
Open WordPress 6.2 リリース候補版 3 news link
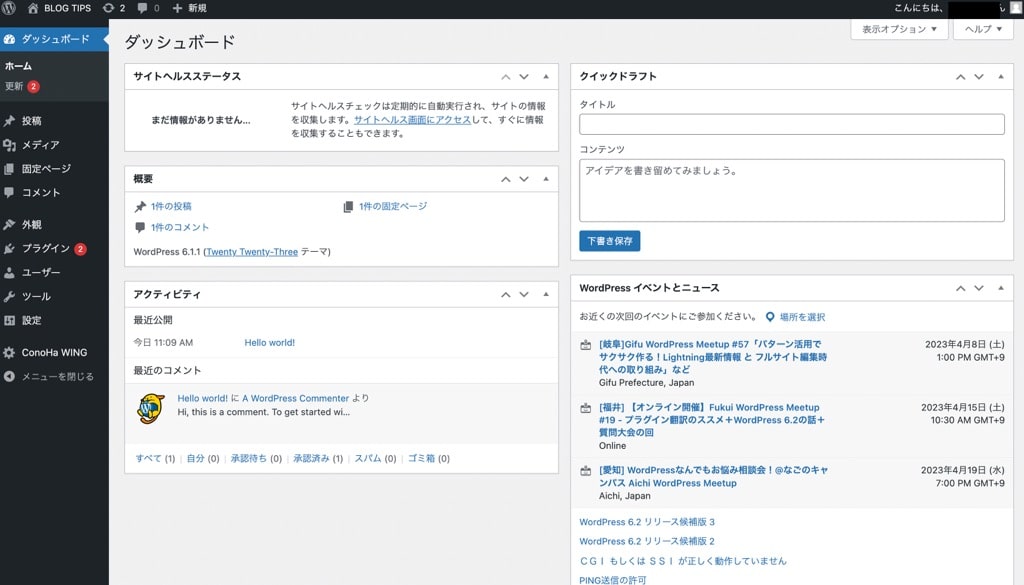(x=647, y=522)
